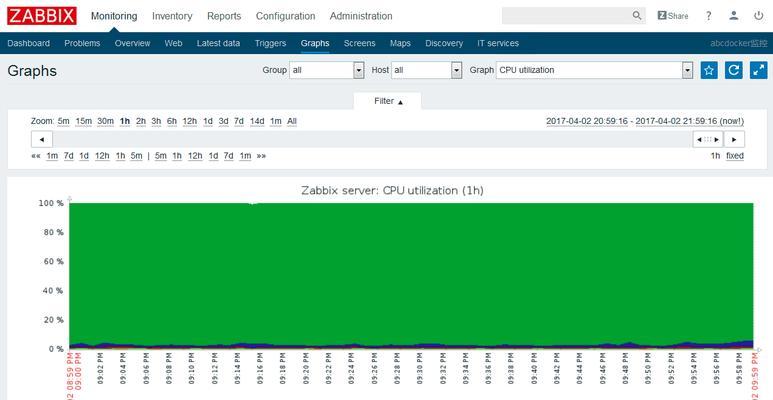The width and height of the screenshot is (773, 400).
Task: Click the start date 2017-04-02 20:59:16
Action: (587, 121)
